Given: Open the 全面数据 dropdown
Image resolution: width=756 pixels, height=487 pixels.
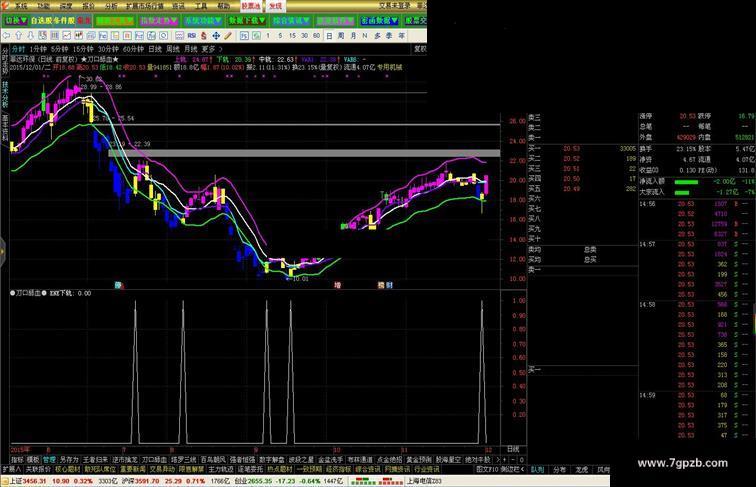Looking at the screenshot, I should pyautogui.click(x=379, y=21).
